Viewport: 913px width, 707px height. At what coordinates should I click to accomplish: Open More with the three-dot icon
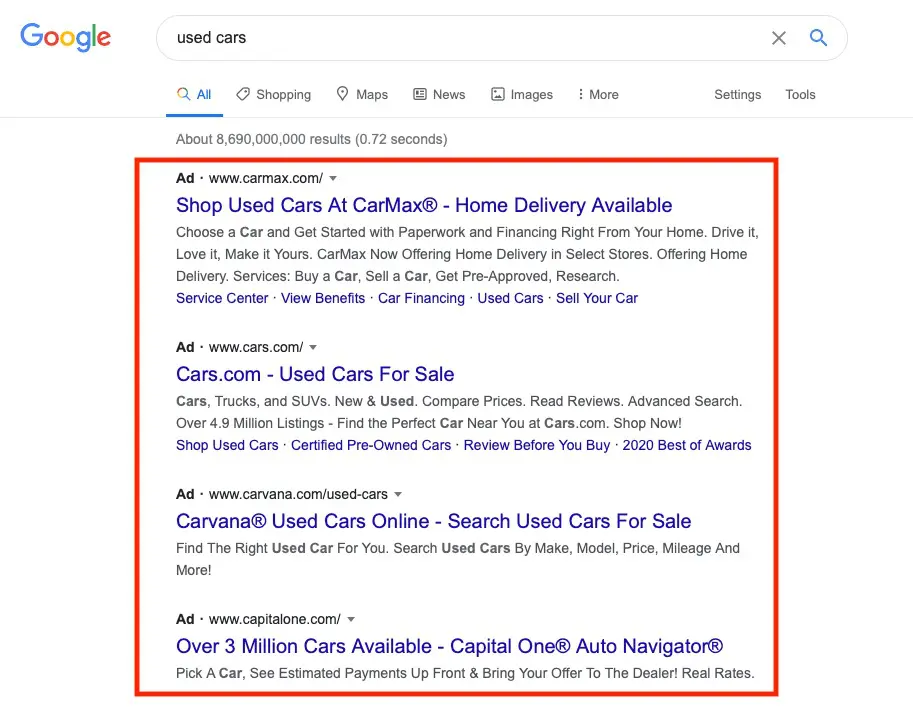581,94
